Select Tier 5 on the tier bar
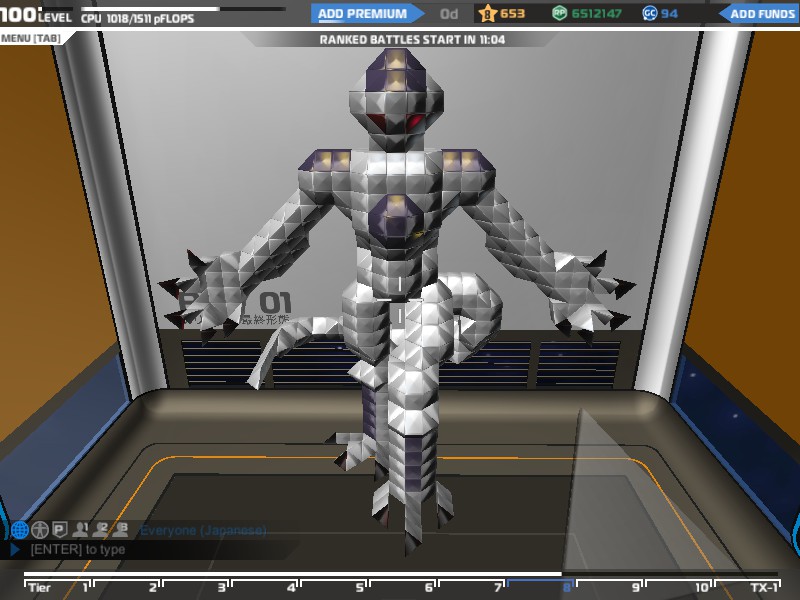The image size is (800, 600). tap(334, 587)
